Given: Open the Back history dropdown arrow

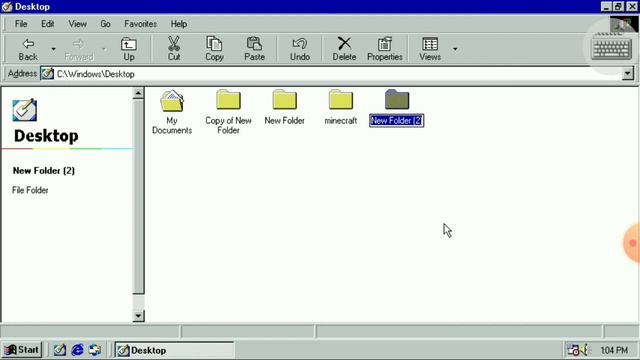Looking at the screenshot, I should coord(53,49).
